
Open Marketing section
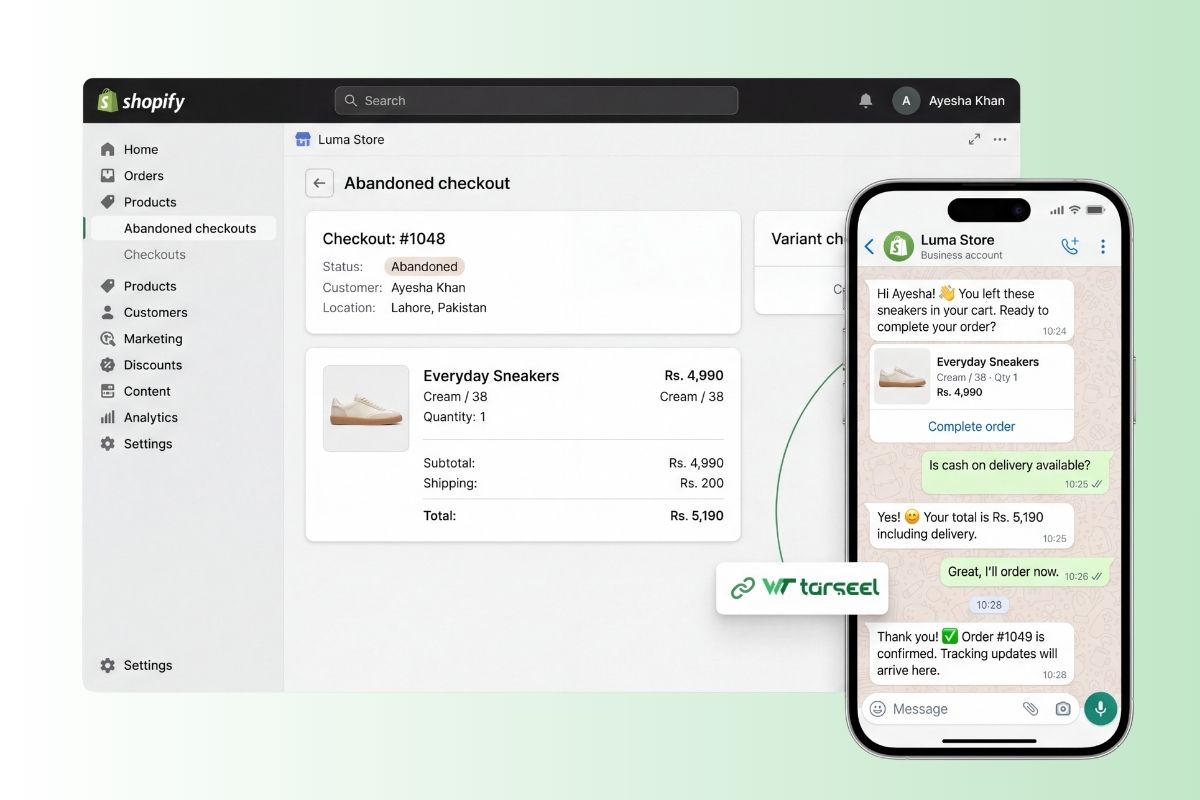[153, 338]
